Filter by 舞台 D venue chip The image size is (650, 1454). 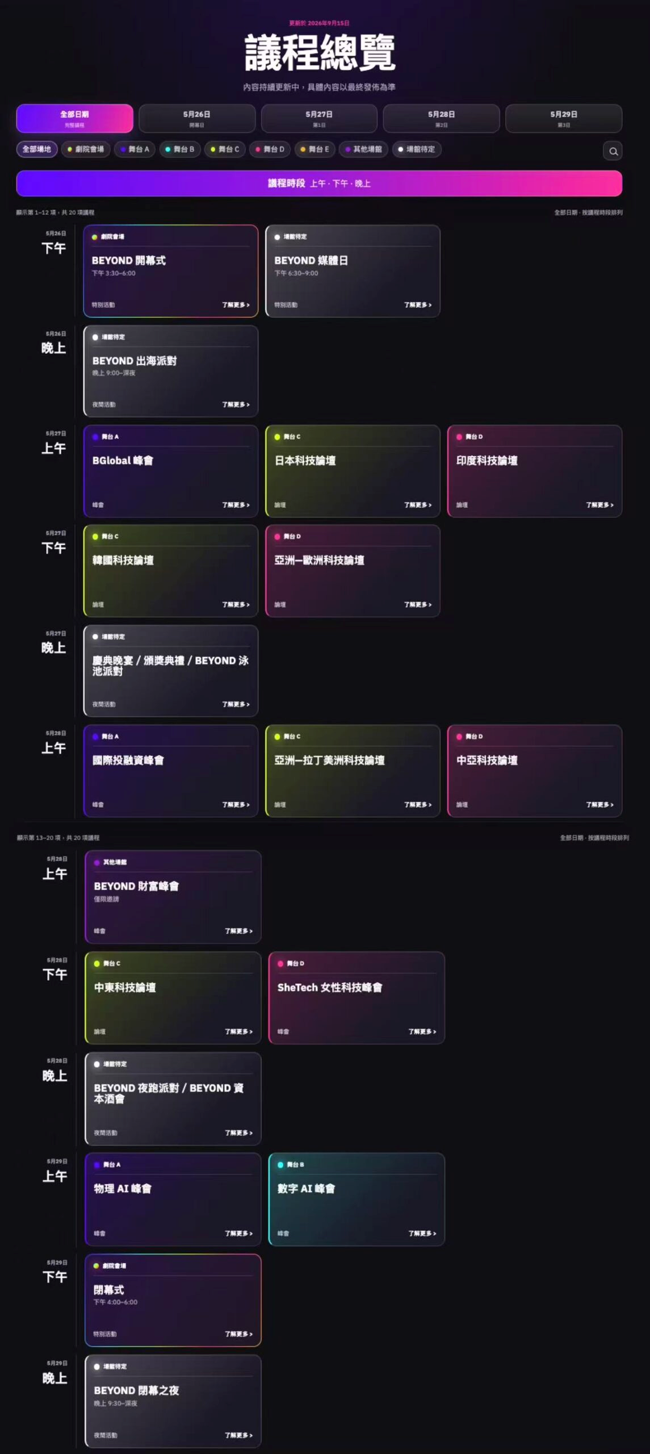pyautogui.click(x=270, y=149)
